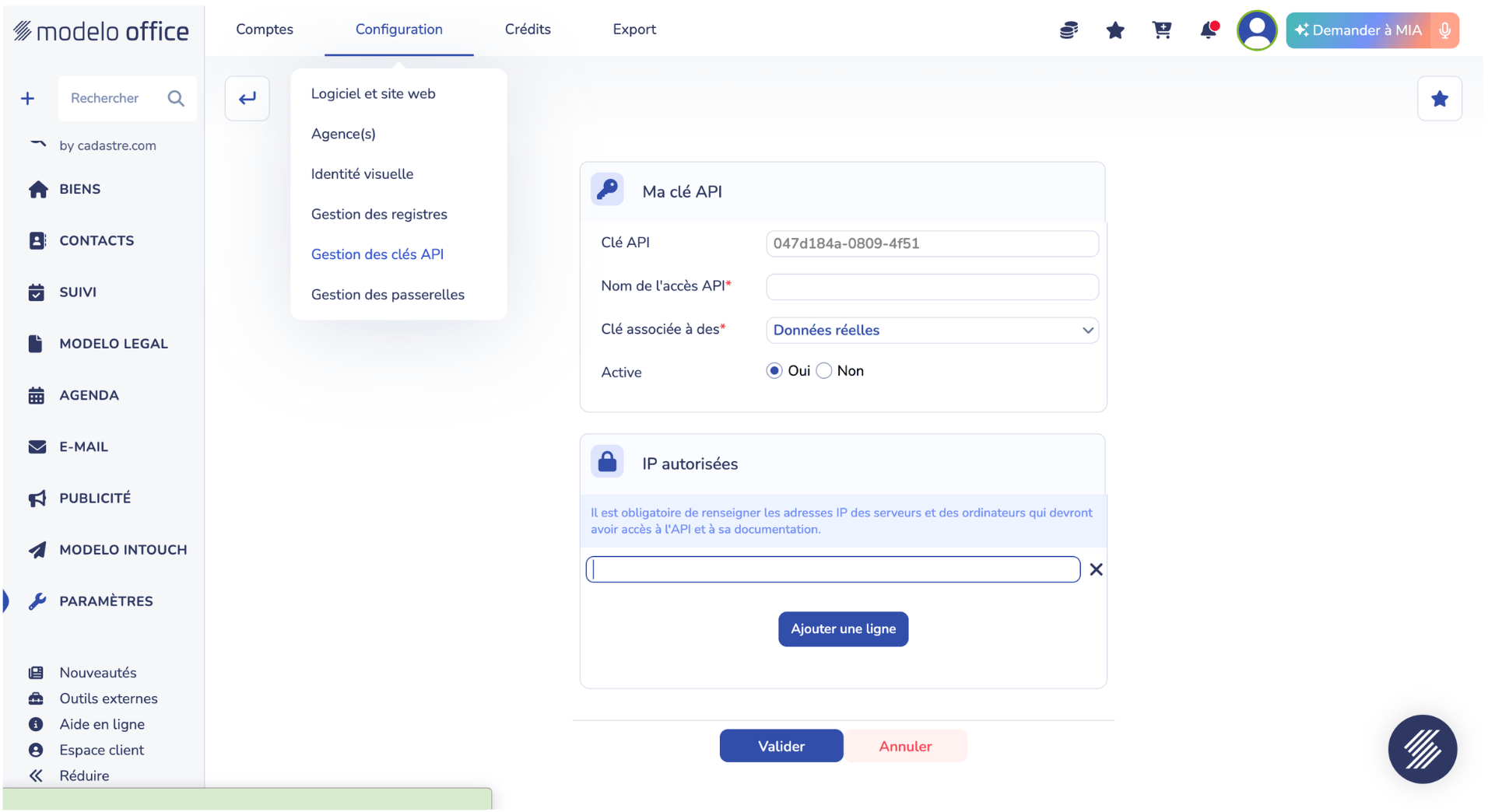This screenshot has height=812, width=1488.
Task: Focus Nom de l'accès API field
Action: (932, 287)
